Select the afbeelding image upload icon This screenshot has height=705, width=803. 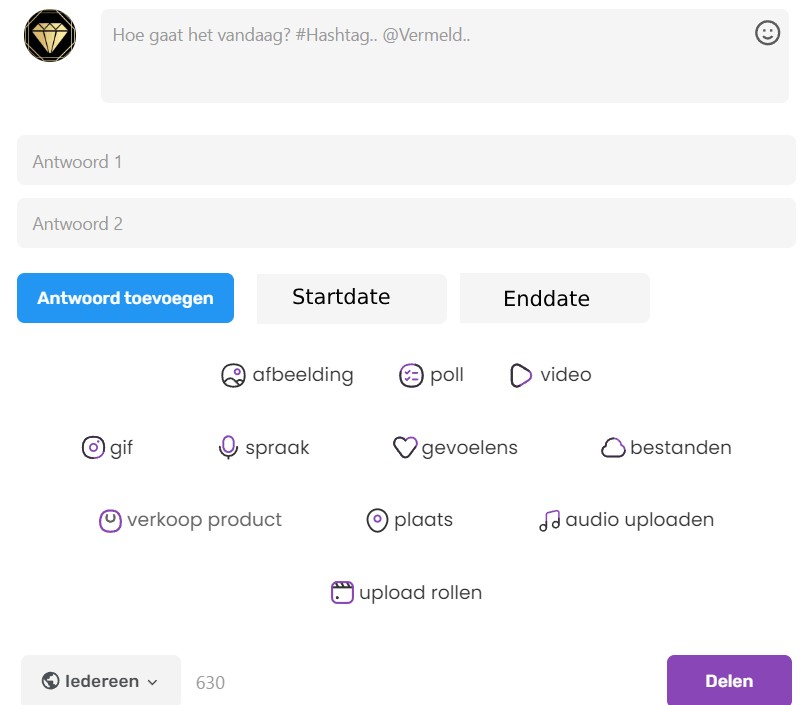coord(233,375)
